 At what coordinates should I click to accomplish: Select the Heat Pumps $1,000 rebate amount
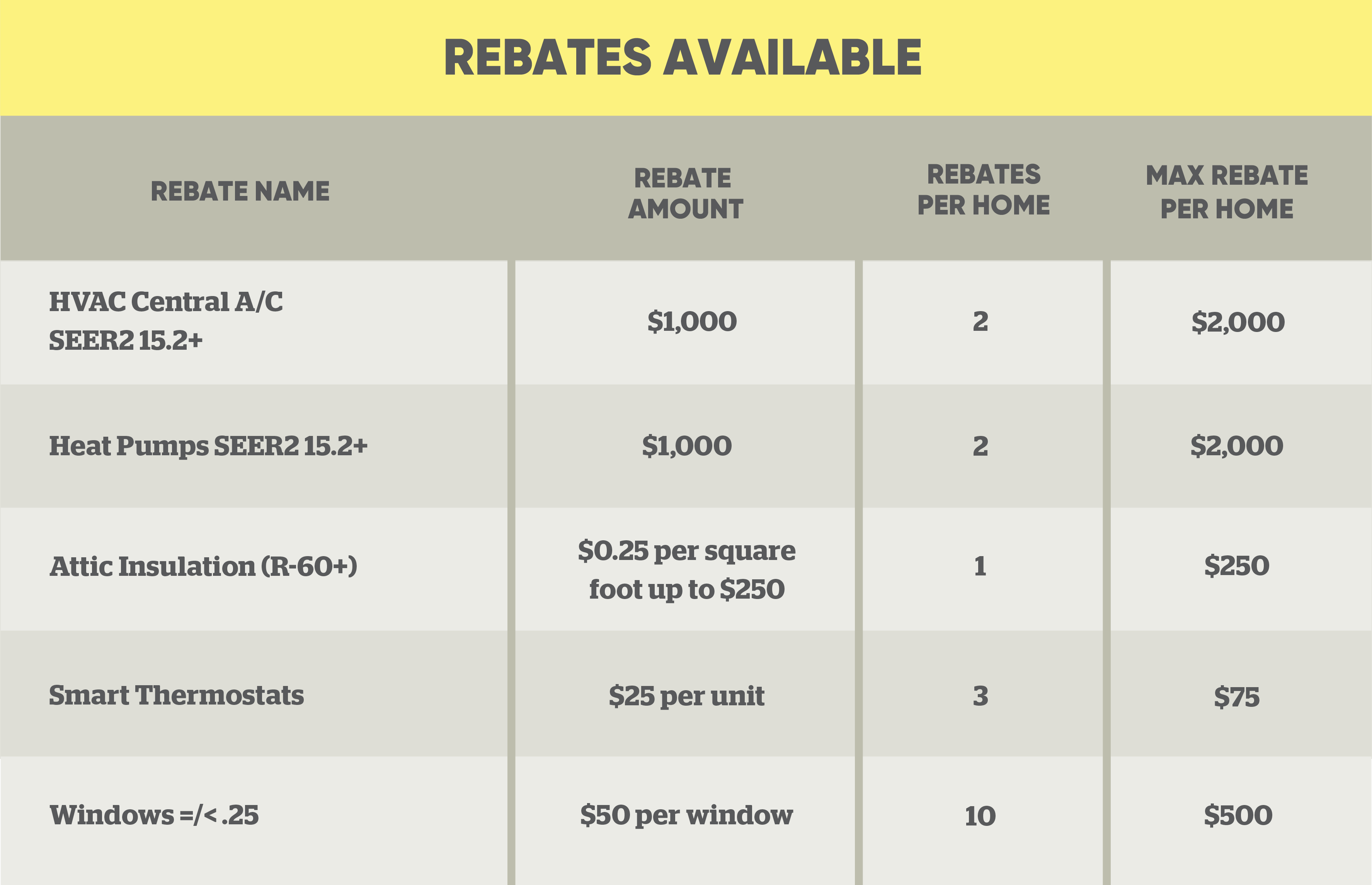click(x=686, y=446)
